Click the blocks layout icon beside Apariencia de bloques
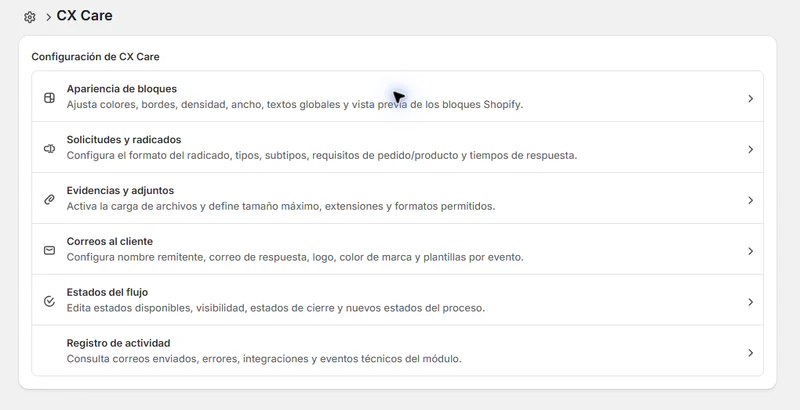 click(x=49, y=98)
